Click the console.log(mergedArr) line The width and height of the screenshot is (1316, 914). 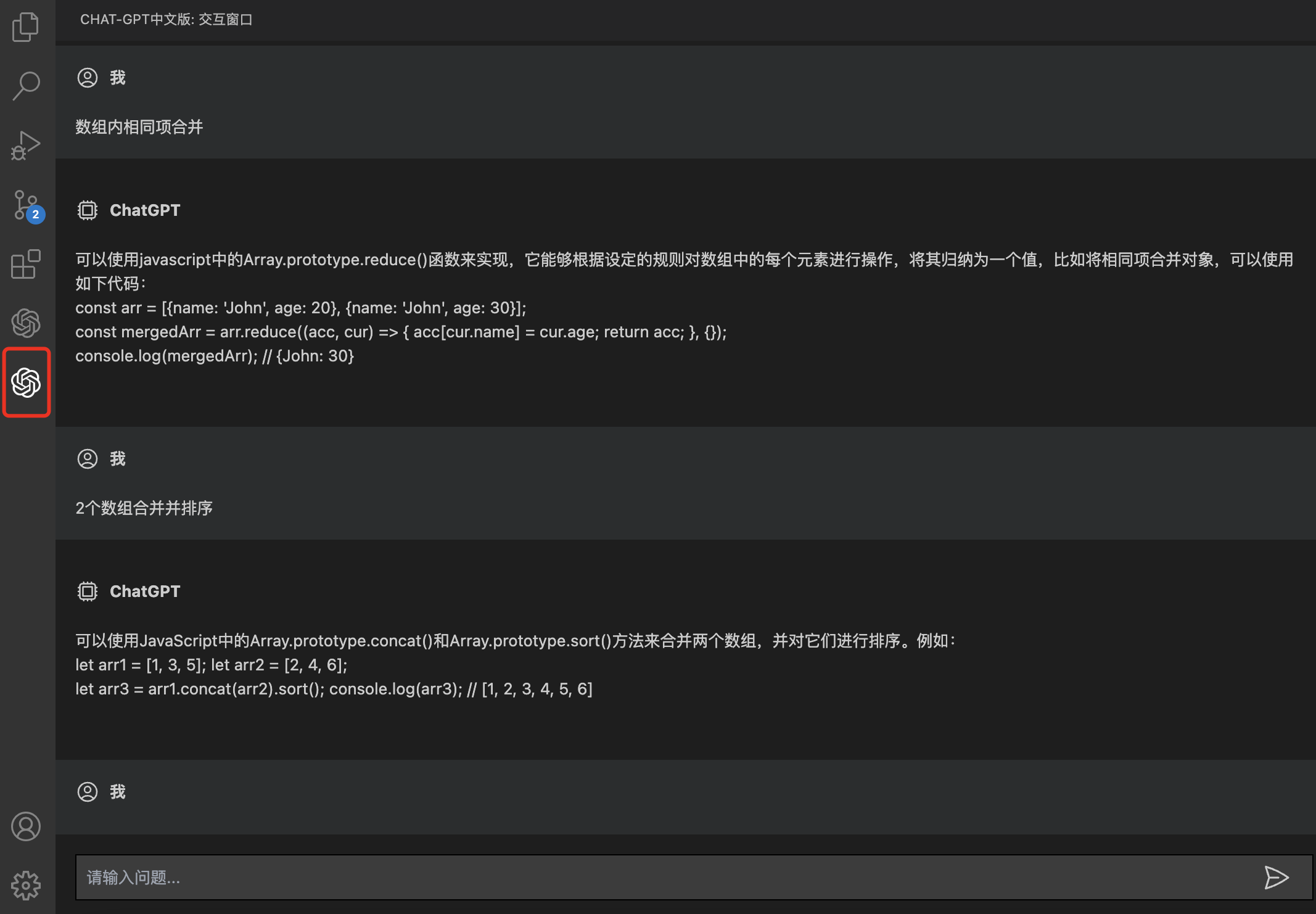click(x=215, y=356)
